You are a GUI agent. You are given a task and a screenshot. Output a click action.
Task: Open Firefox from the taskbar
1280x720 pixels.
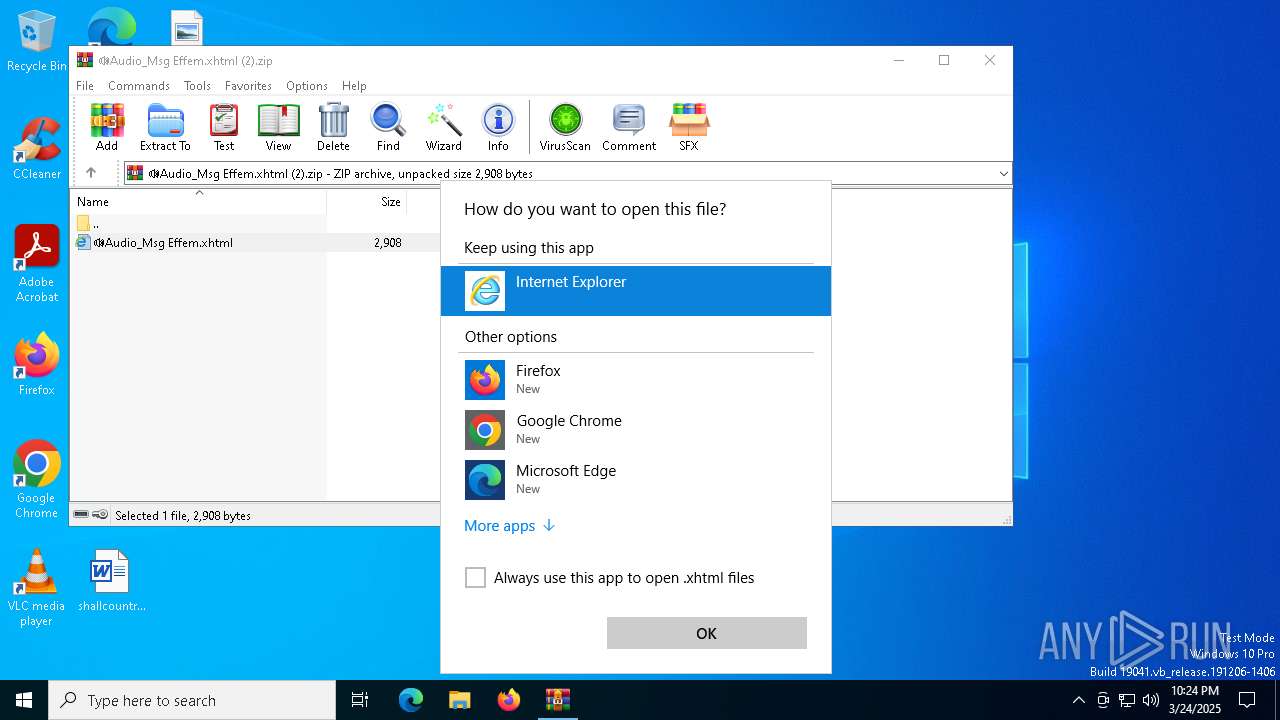tap(509, 700)
